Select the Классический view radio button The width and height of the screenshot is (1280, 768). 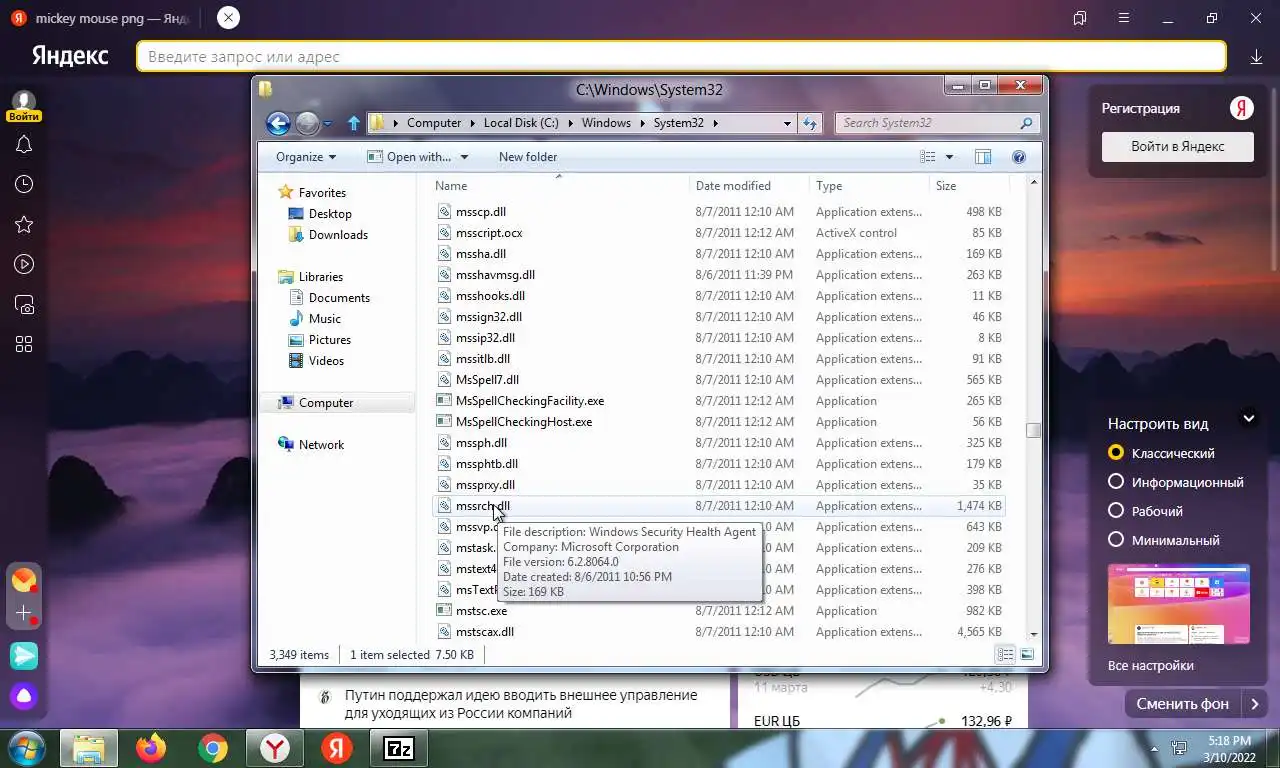[x=1116, y=453]
